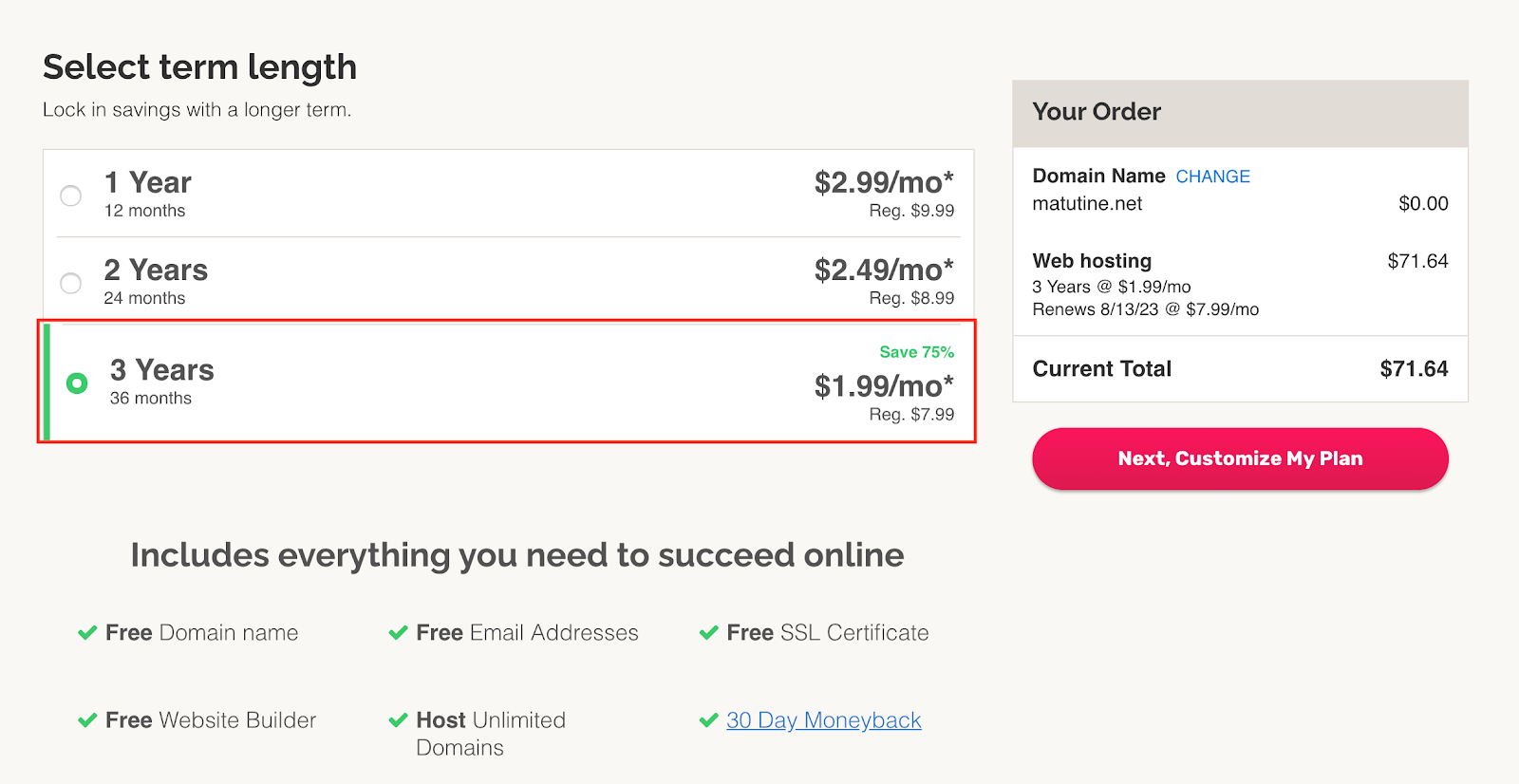Click the $2.49/mo* price for 2 Years

click(884, 270)
